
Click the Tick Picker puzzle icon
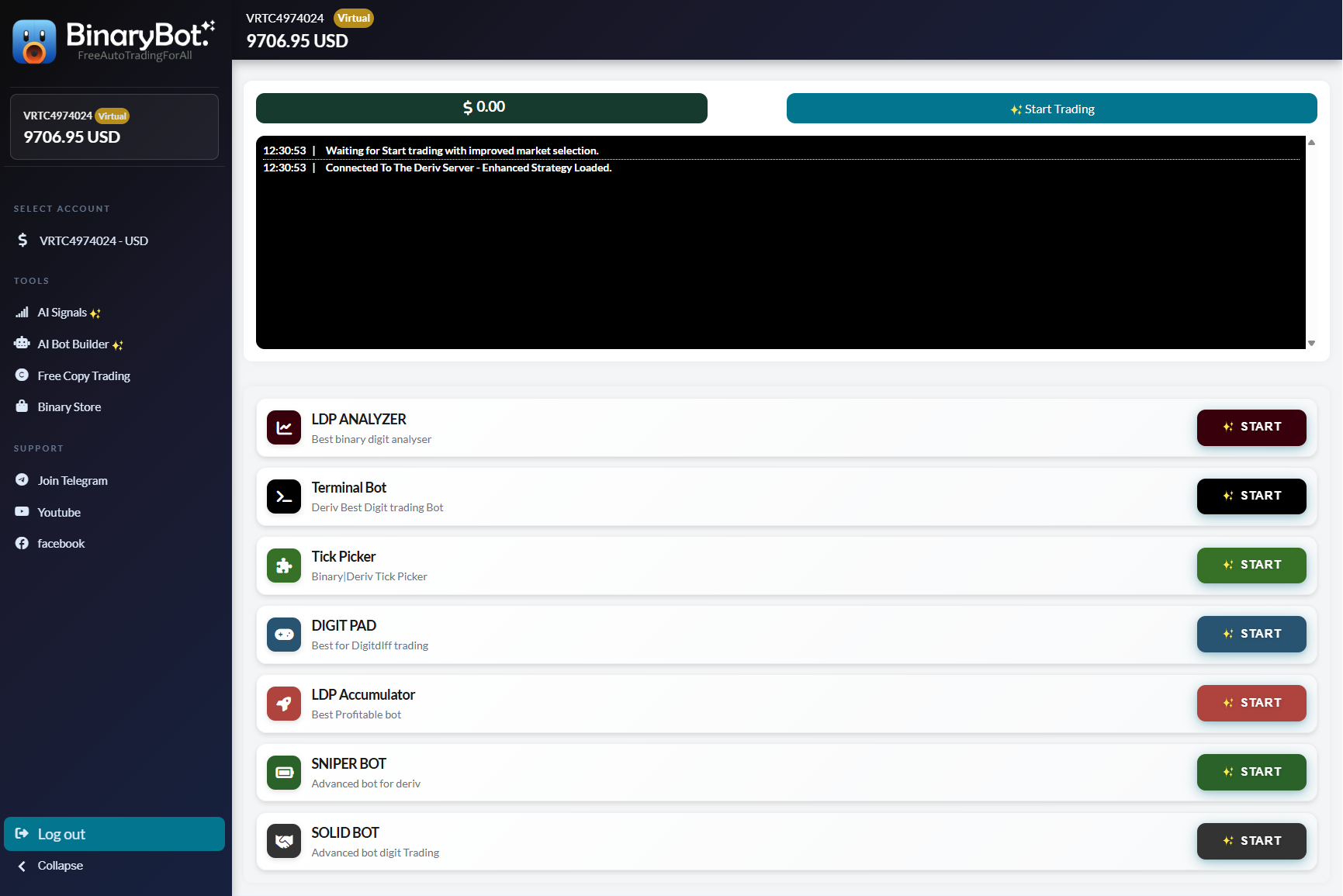(284, 566)
